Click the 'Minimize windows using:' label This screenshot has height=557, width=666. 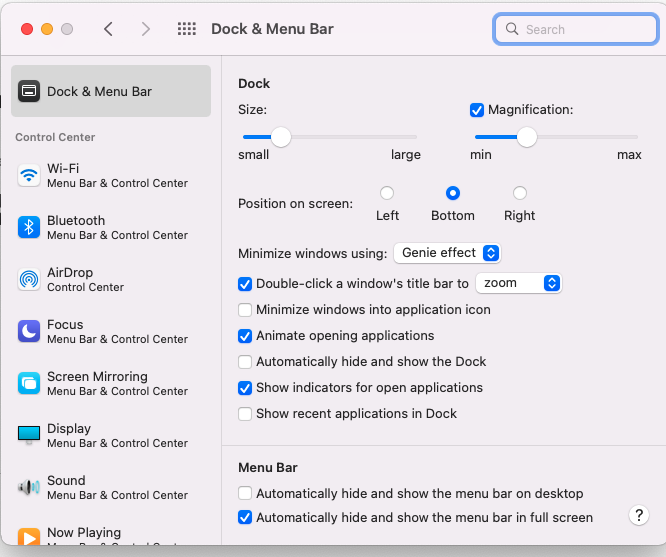[x=313, y=254]
